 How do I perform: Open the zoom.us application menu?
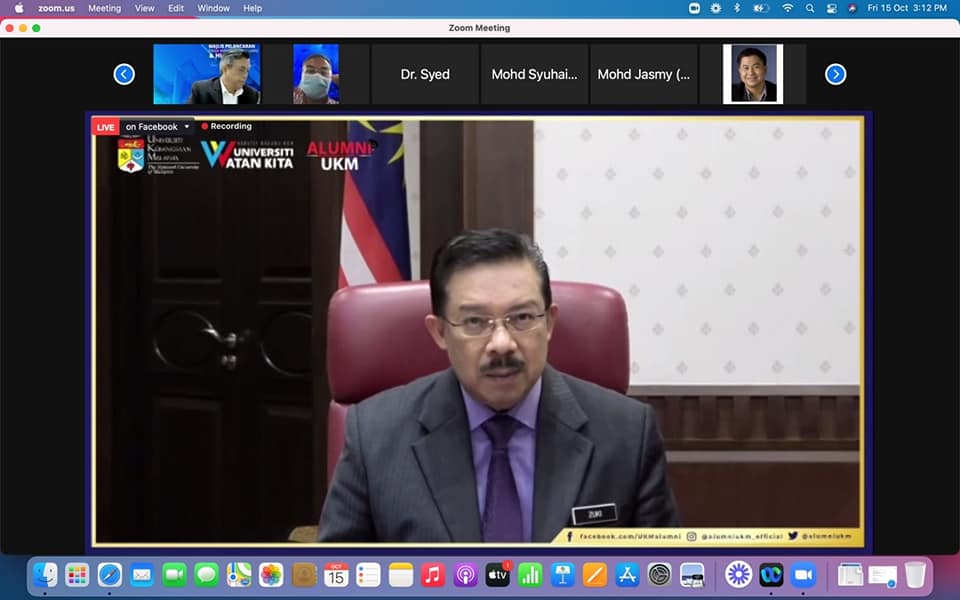coord(57,8)
